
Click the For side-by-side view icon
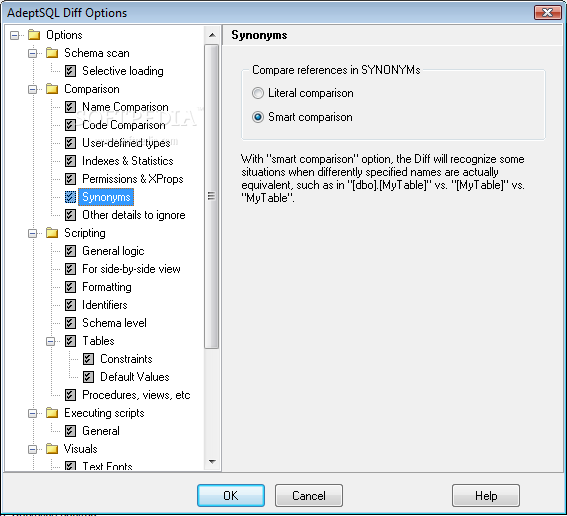(70, 269)
